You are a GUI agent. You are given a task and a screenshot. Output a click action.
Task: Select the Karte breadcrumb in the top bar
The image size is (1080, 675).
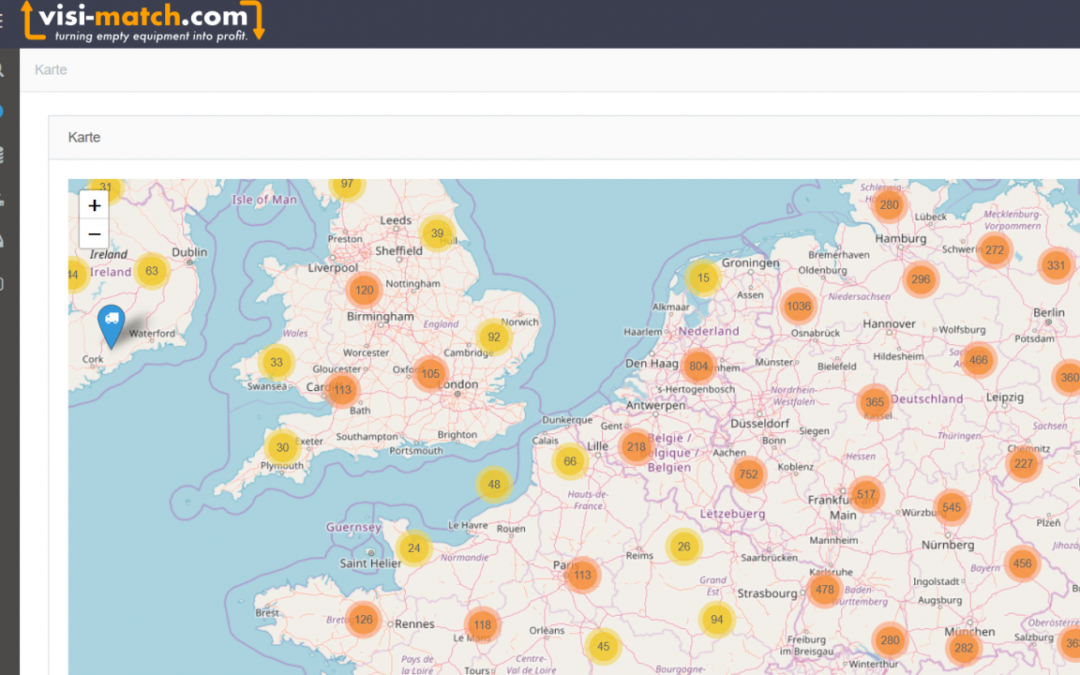point(51,70)
